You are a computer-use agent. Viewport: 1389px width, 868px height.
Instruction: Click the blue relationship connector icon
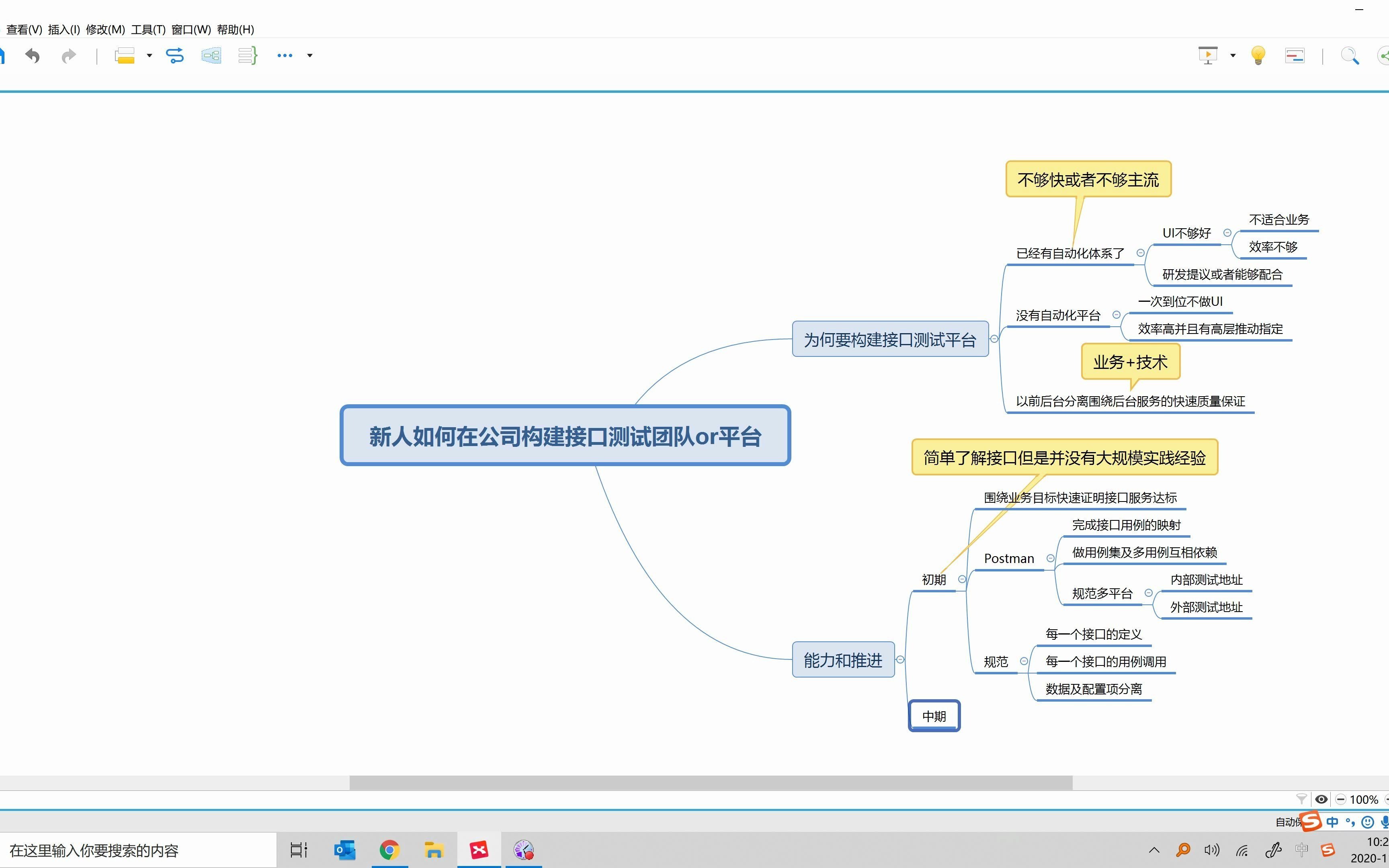click(x=175, y=56)
